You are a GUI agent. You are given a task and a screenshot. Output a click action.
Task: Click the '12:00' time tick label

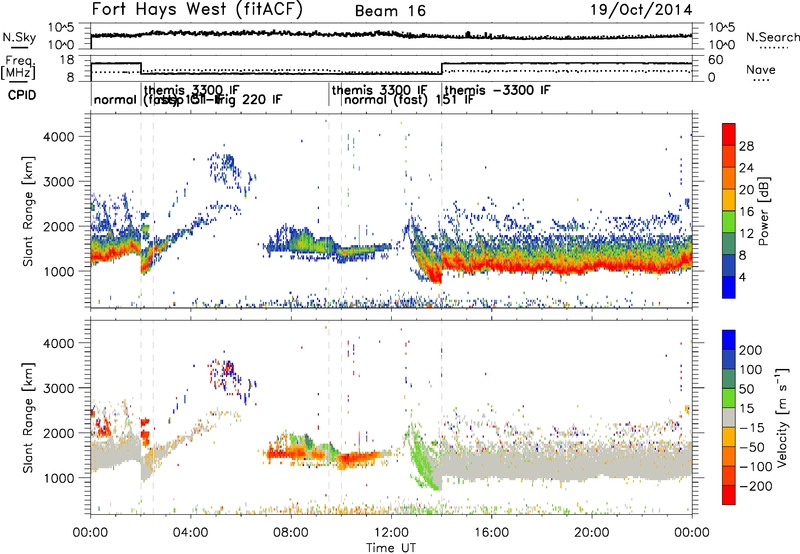pos(391,533)
